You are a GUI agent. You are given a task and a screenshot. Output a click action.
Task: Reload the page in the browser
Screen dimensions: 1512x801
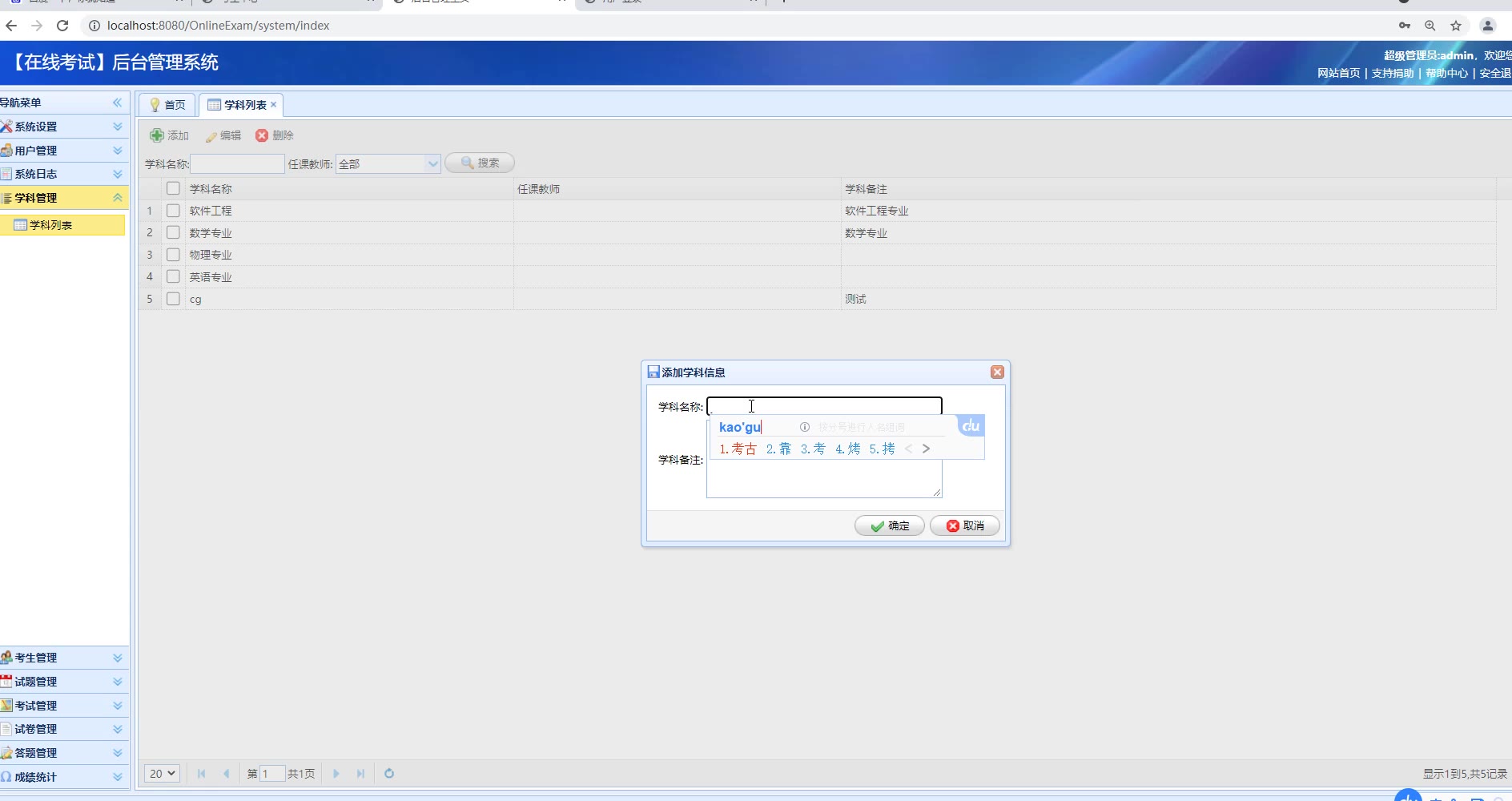[62, 26]
